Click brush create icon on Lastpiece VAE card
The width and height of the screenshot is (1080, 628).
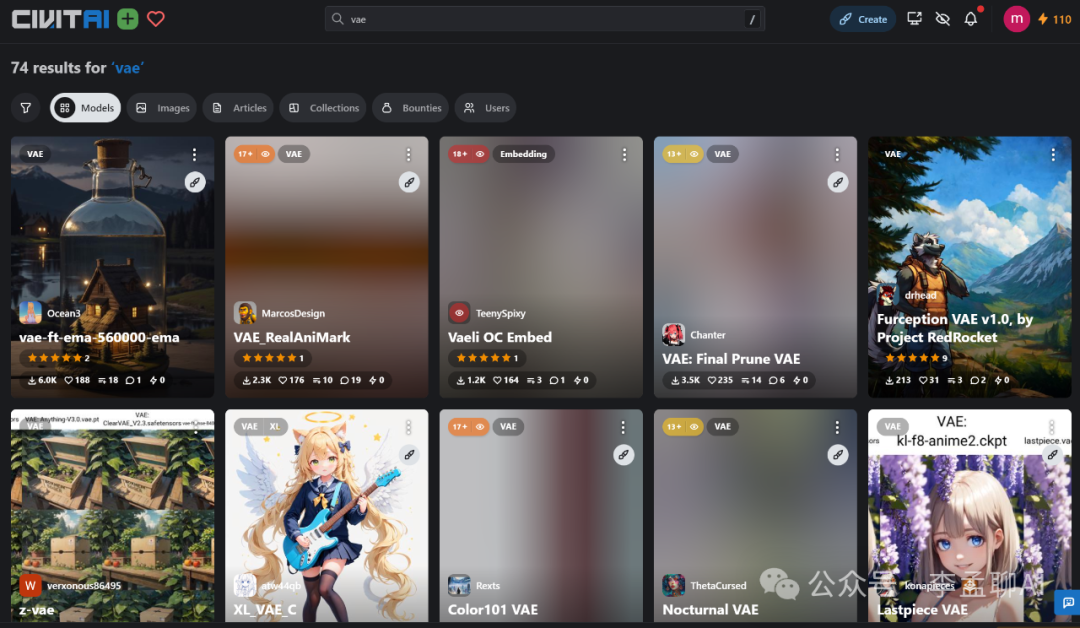click(1052, 455)
